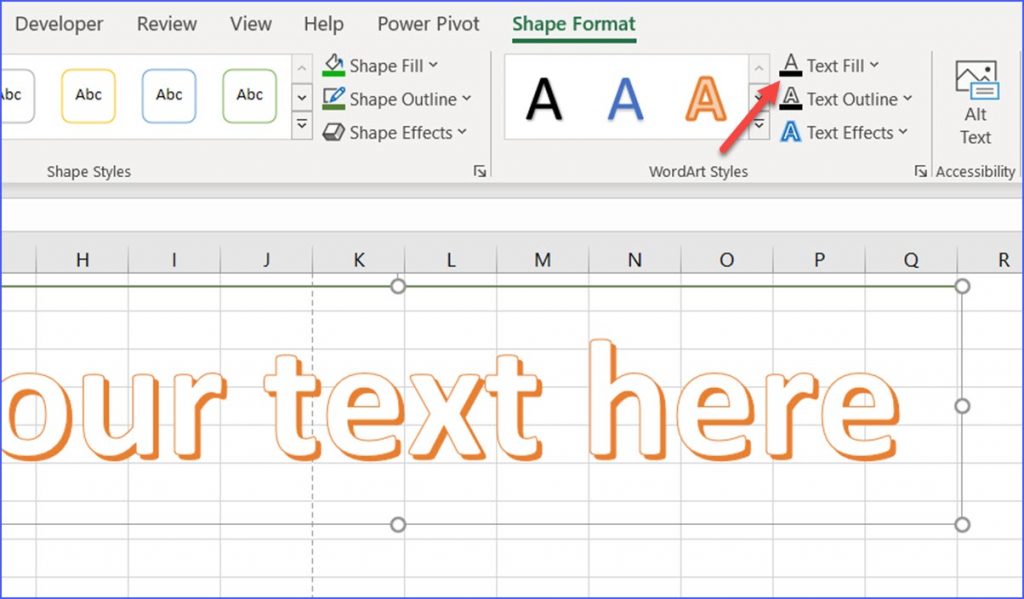Open the Alt Text pane

coord(973,105)
